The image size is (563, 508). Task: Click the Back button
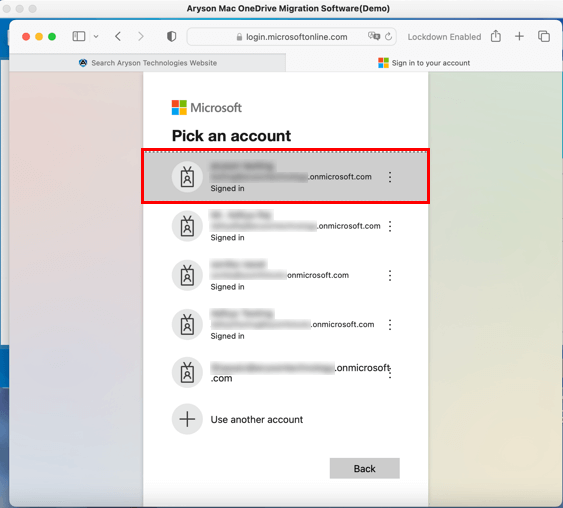coord(364,468)
